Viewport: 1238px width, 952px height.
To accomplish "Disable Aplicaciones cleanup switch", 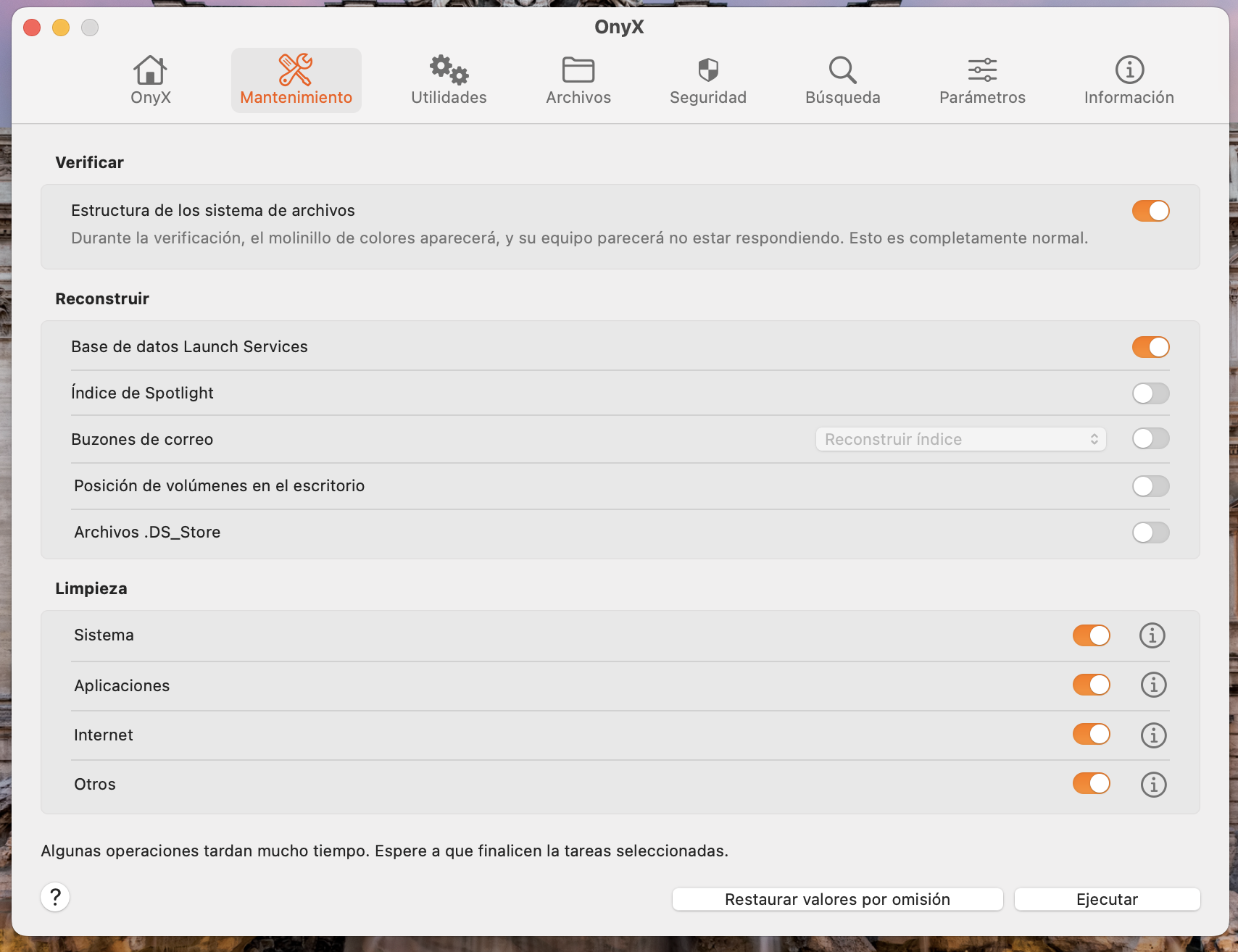I will click(1092, 685).
